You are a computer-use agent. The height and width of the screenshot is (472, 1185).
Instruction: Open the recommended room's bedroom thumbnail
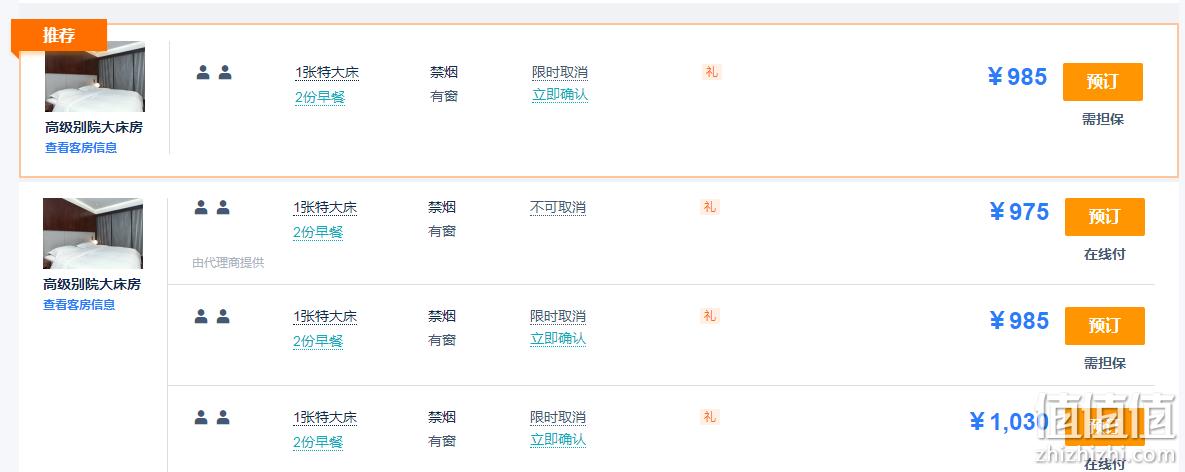coord(94,76)
